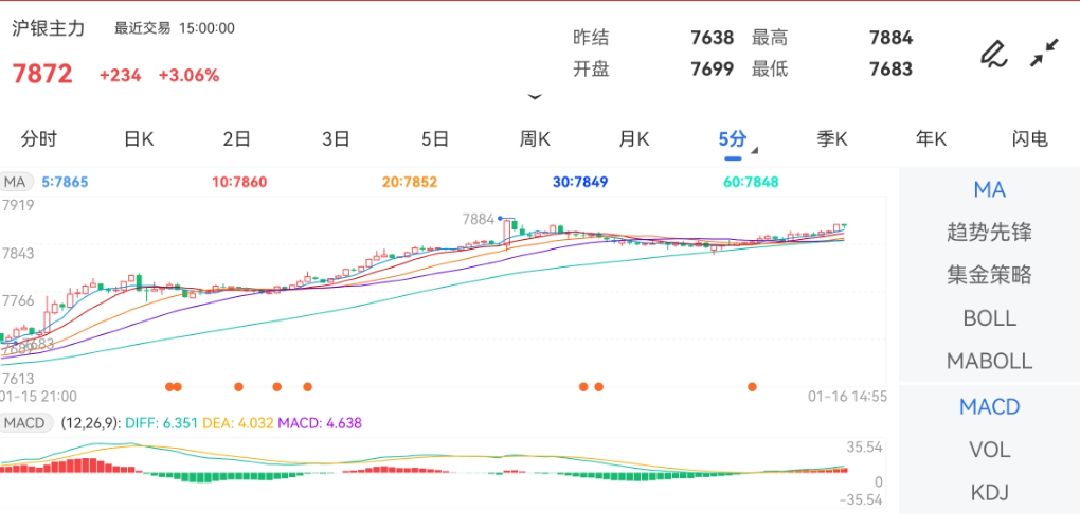Click the MACD indicator label badge
The image size is (1080, 514).
pos(25,422)
